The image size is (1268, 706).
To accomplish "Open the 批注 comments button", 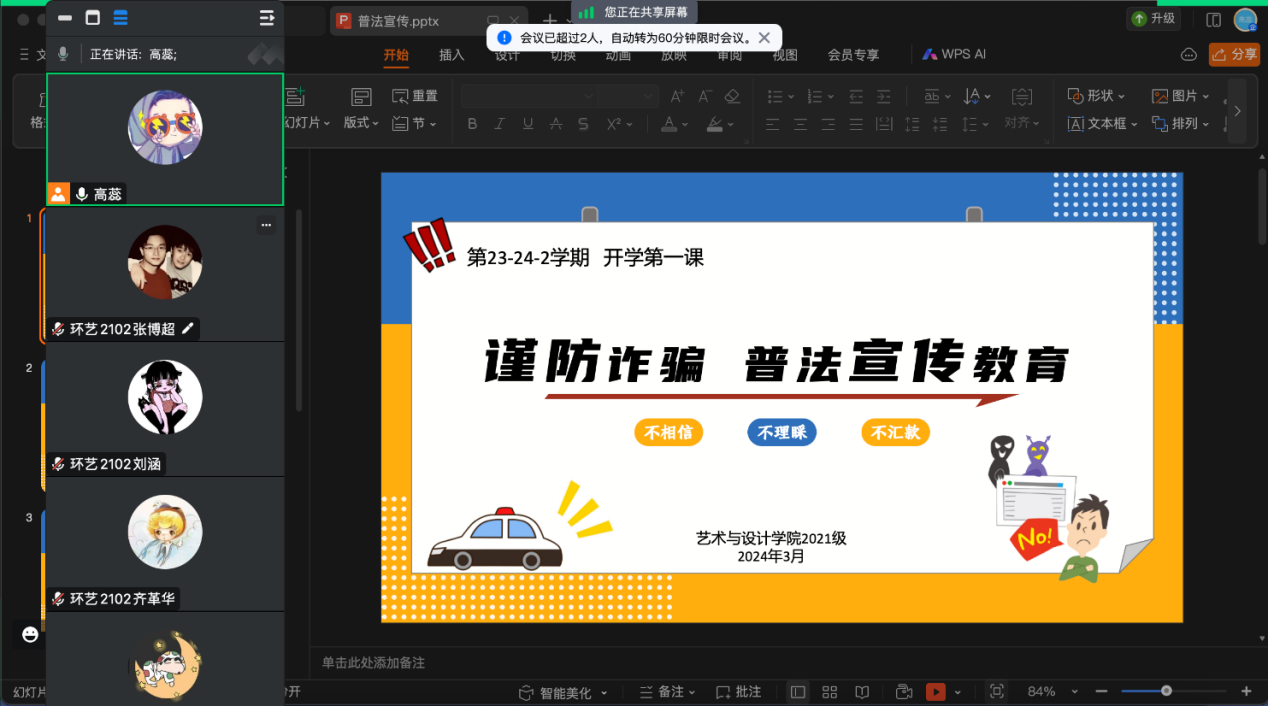I will click(738, 692).
